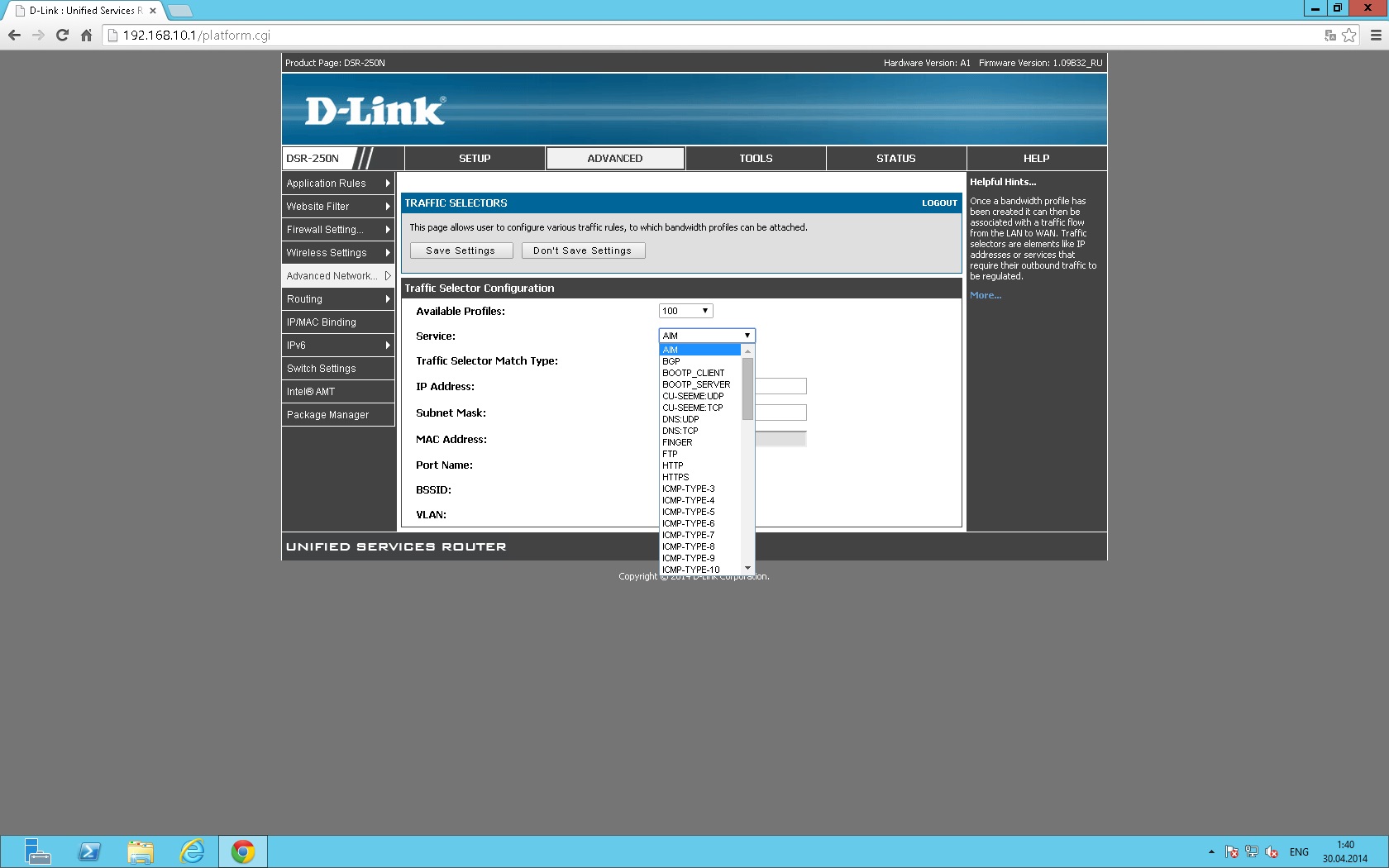1389x868 pixels.
Task: Pick CU-SEEME:UDP from the Service list
Action: pyautogui.click(x=700, y=396)
